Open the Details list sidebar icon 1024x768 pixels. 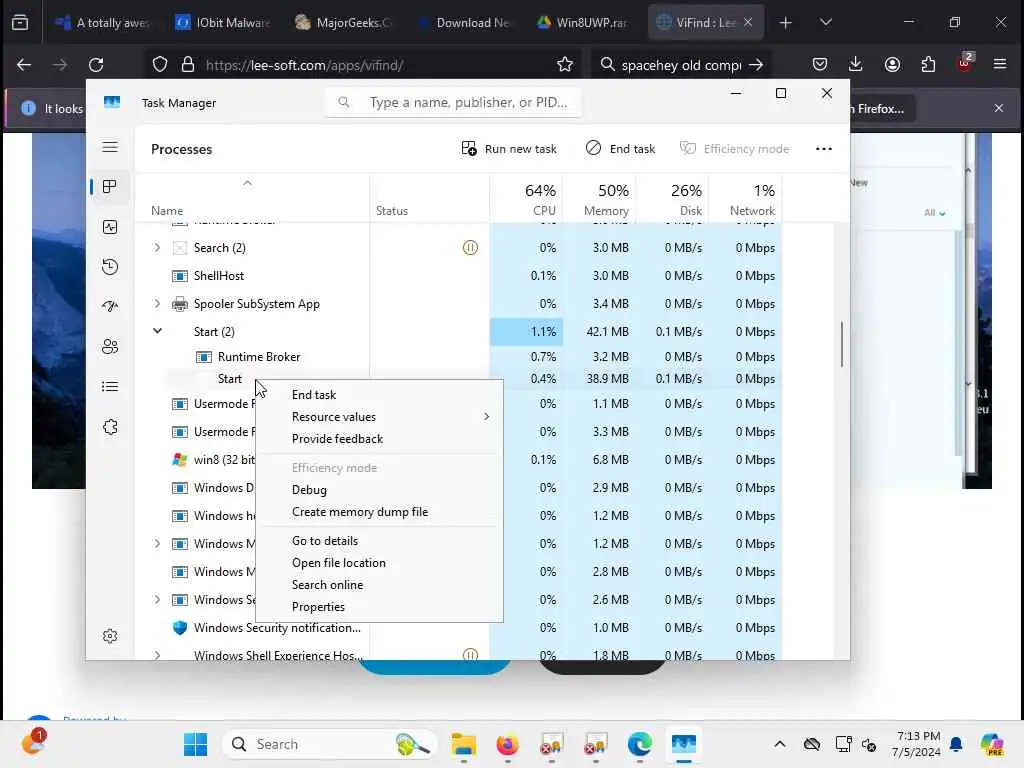click(x=110, y=387)
